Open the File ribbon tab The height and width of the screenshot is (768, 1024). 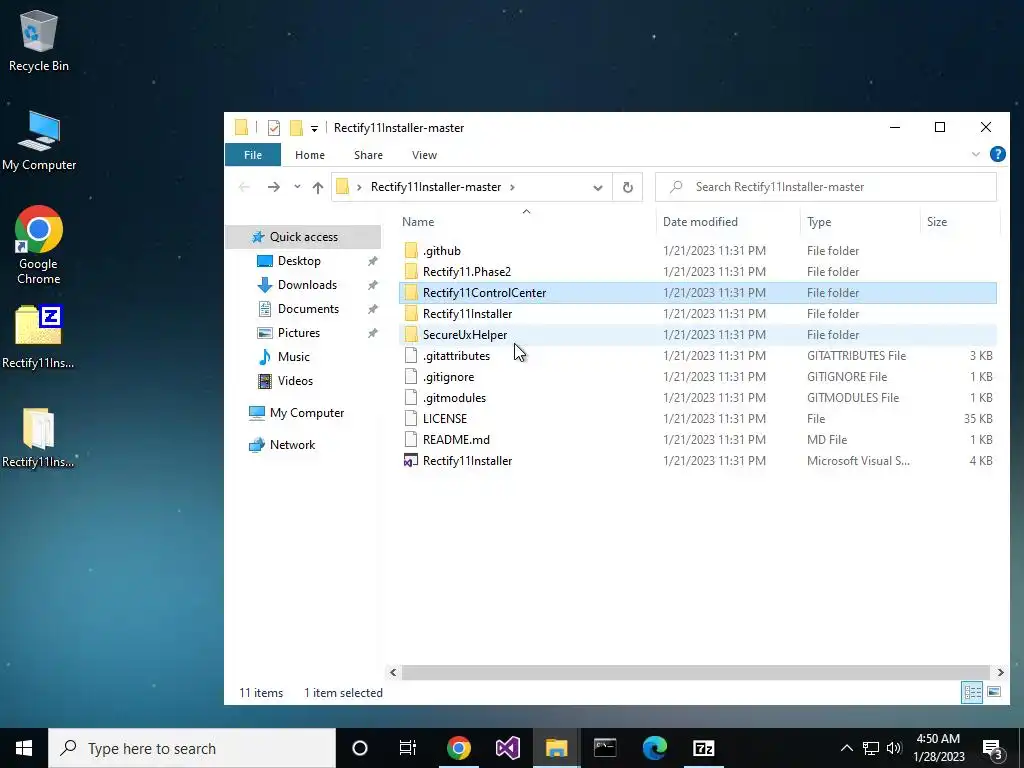(253, 155)
